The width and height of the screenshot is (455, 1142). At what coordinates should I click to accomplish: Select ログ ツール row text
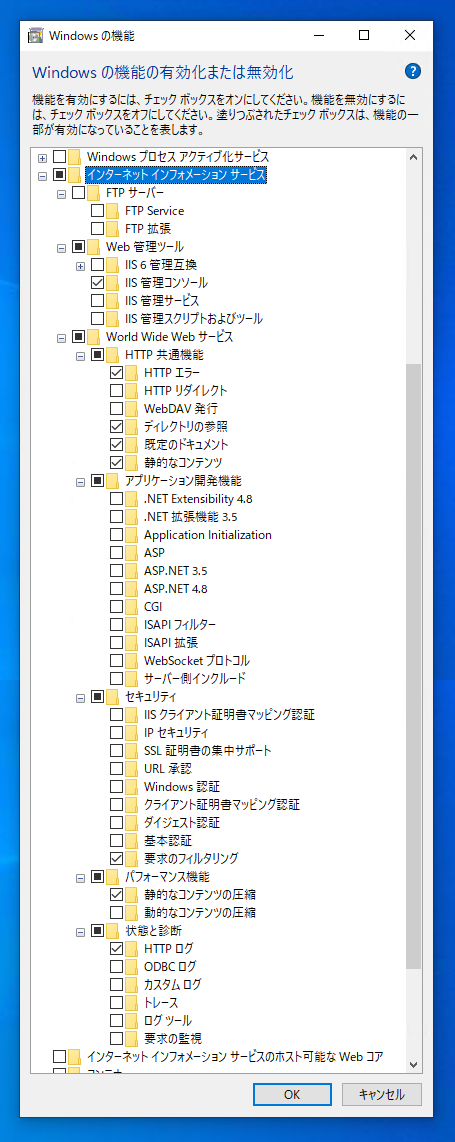pos(167,1020)
